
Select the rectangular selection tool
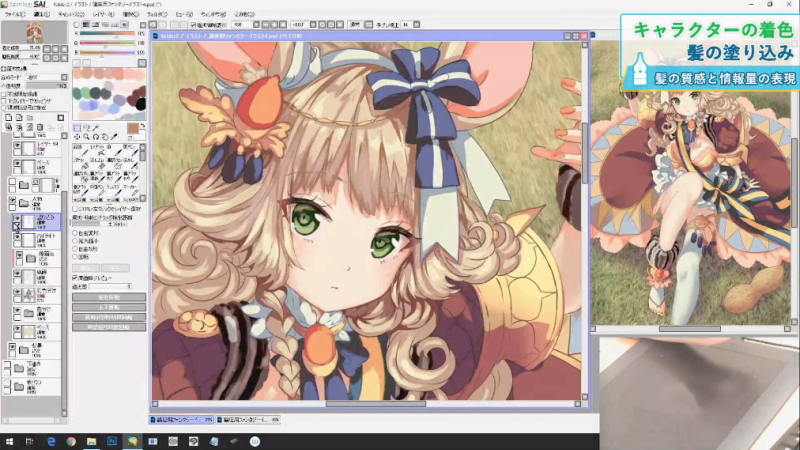click(77, 128)
